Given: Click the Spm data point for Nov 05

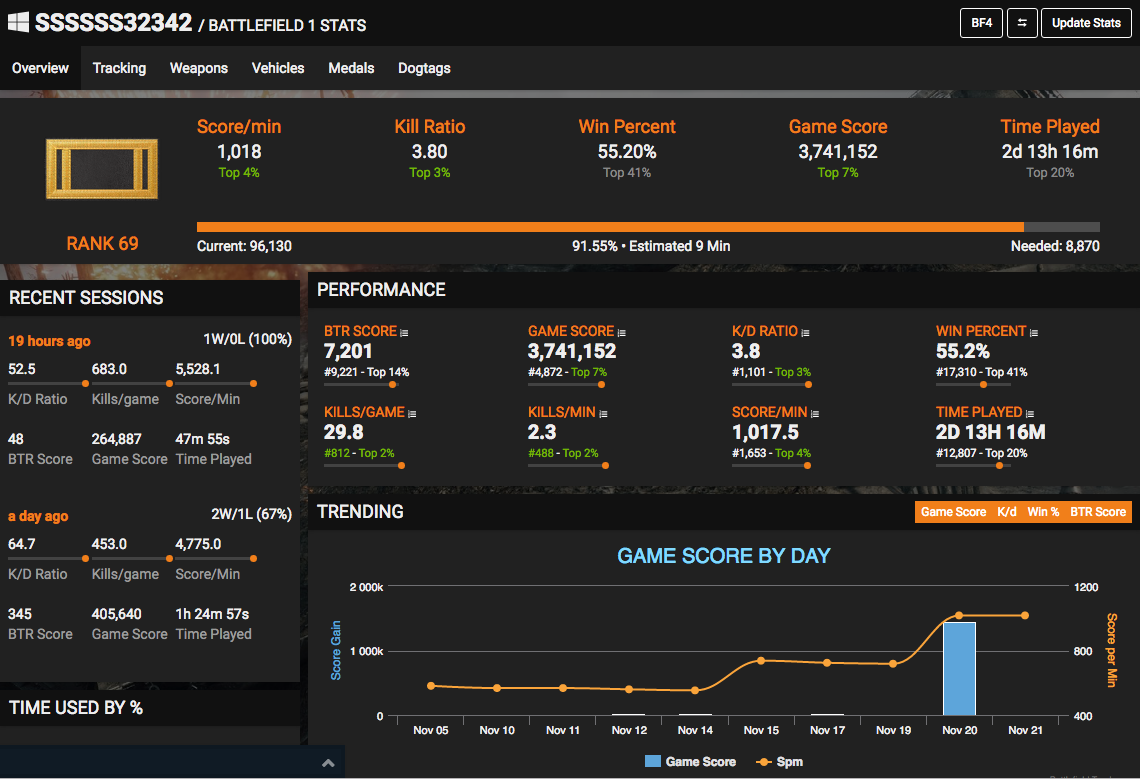Looking at the screenshot, I should point(431,686).
